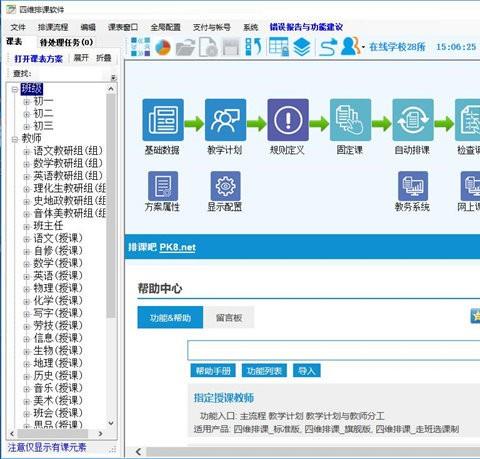
Task: Open the dropdown arrow on the 查找 field
Action: tap(114, 77)
